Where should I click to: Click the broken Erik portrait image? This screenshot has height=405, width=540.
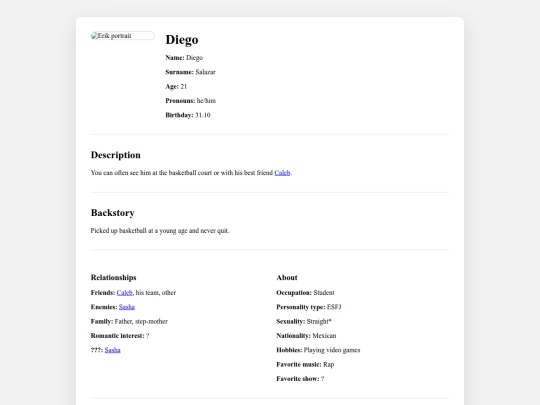tap(123, 36)
